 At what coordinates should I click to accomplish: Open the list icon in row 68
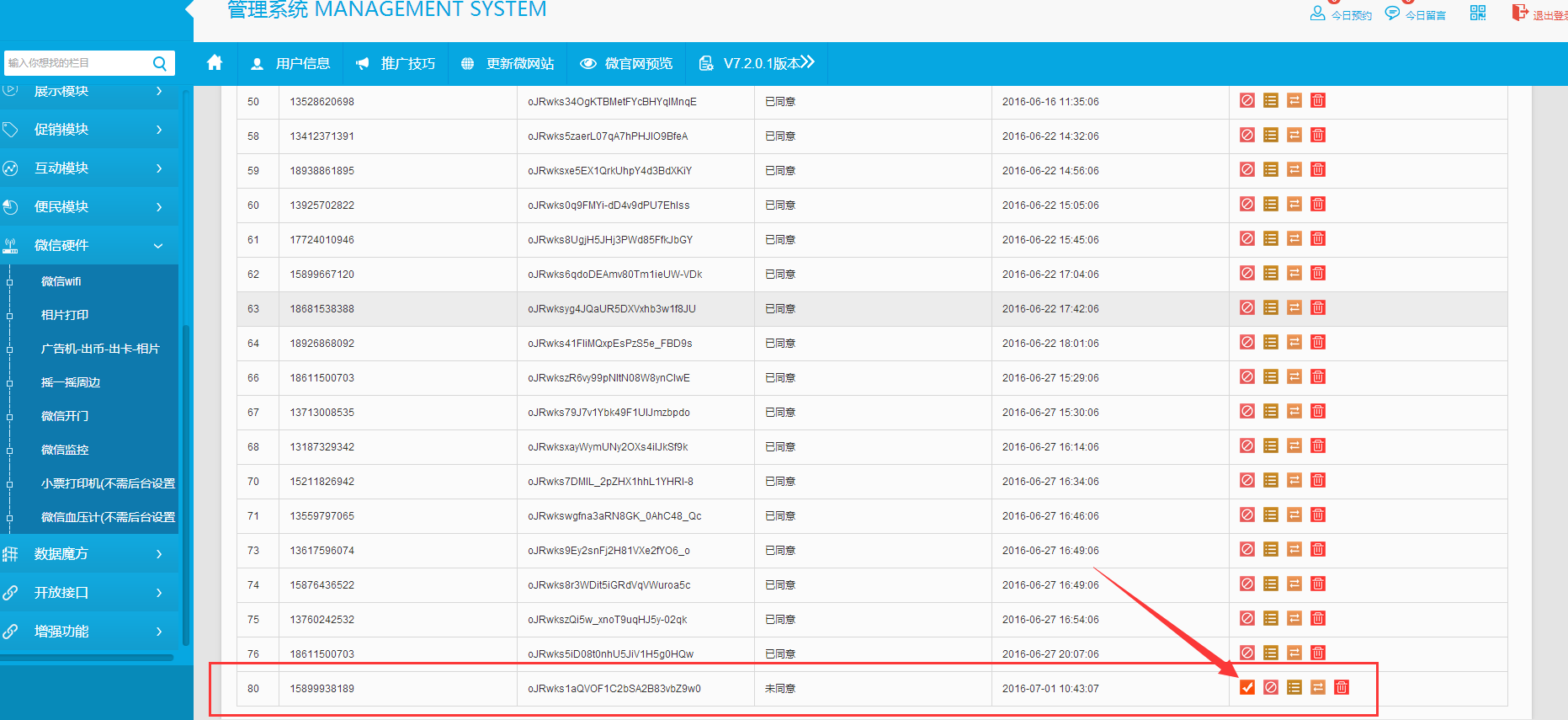1271,445
